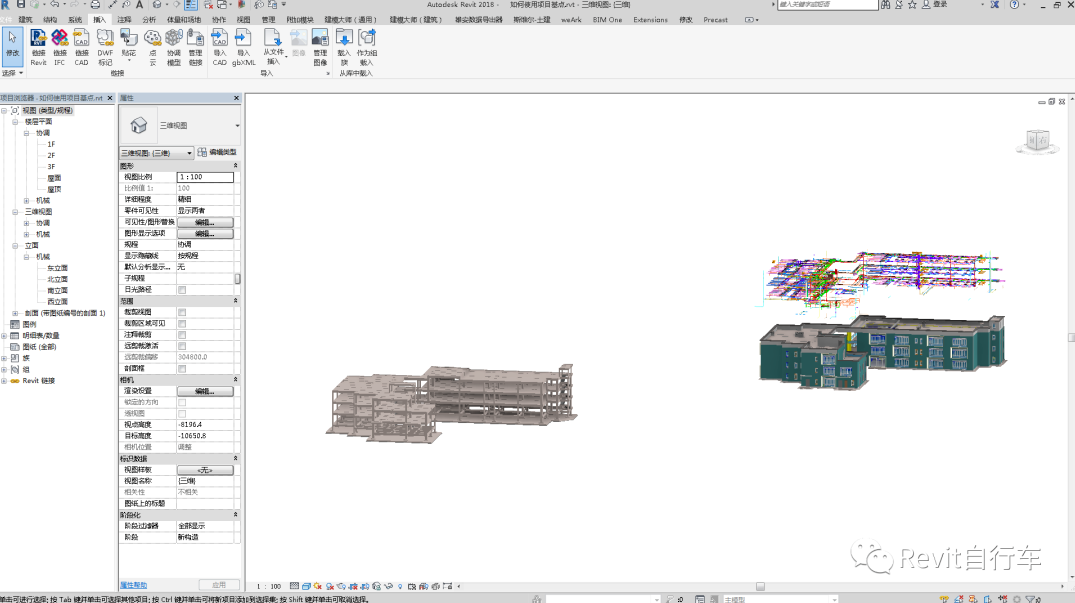The height and width of the screenshot is (603, 1075).
Task: Toggle the 剖面框 checkbox
Action: [182, 368]
